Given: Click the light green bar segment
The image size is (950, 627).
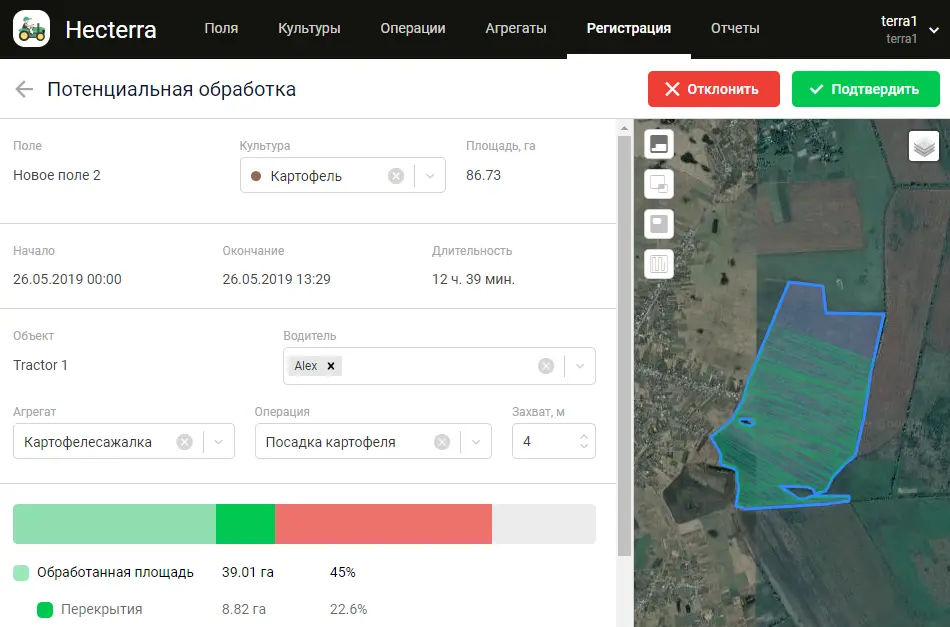Looking at the screenshot, I should 115,523.
